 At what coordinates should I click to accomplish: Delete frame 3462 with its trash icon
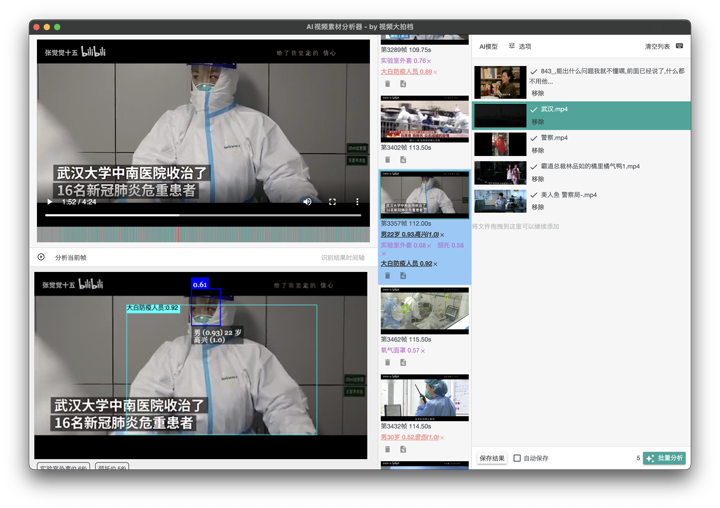coord(388,362)
